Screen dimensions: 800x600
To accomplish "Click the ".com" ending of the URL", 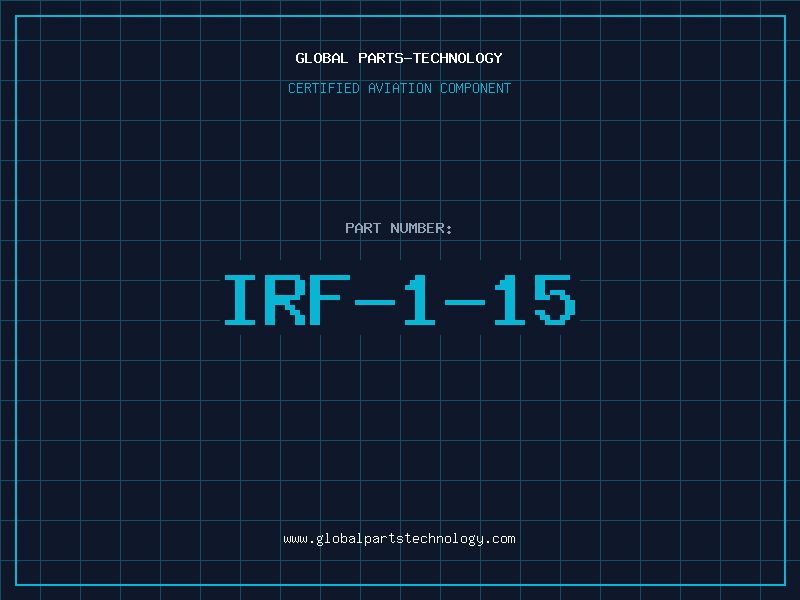I will 500,539.
